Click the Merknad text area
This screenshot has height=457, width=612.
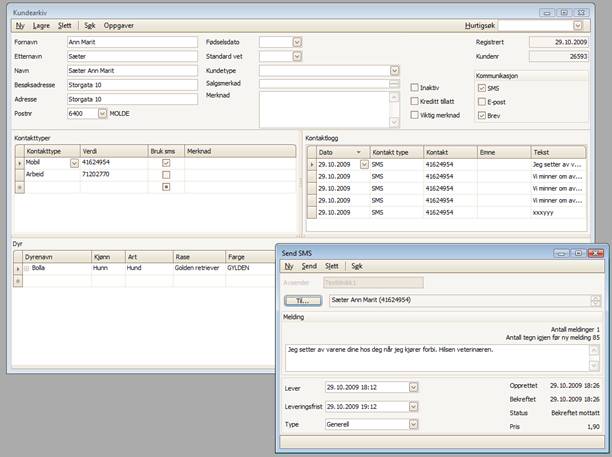coord(325,110)
